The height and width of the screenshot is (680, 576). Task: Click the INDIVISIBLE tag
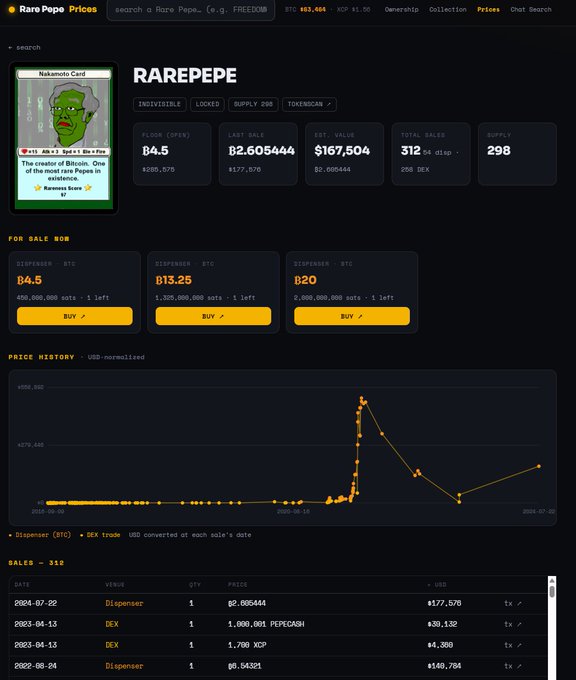[159, 104]
